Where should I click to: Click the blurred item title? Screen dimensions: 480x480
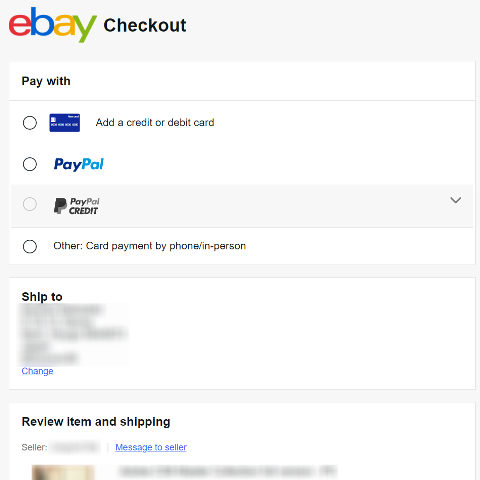tap(228, 471)
